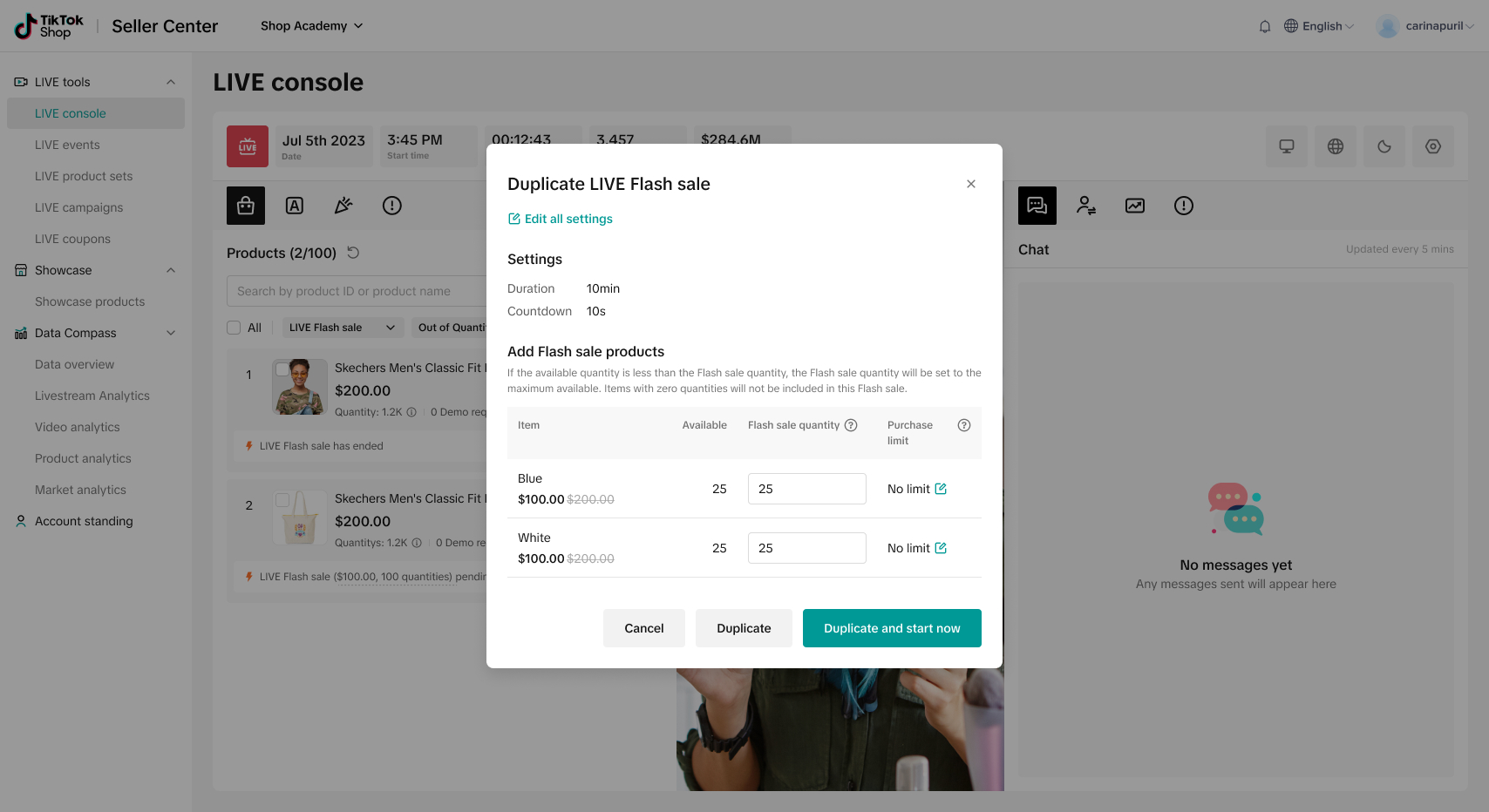
Task: Collapse the LIVE tools section
Action: pyautogui.click(x=171, y=82)
